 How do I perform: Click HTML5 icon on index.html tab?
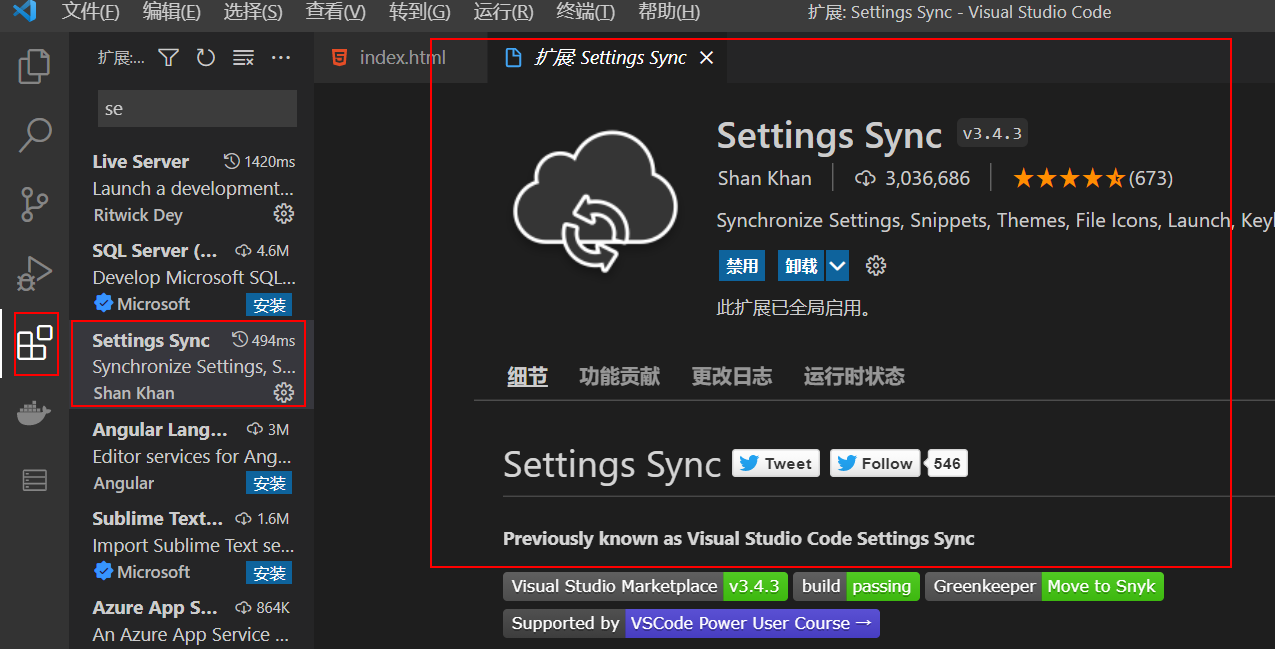pyautogui.click(x=340, y=58)
